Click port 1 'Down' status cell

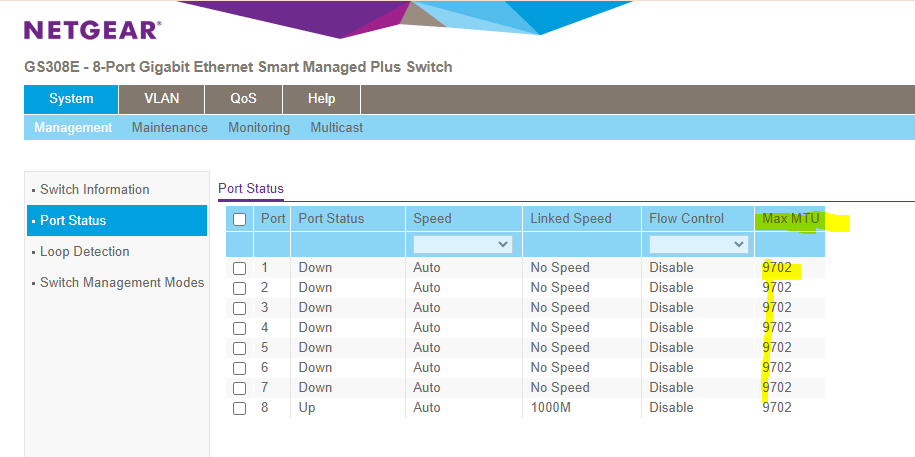click(x=315, y=268)
